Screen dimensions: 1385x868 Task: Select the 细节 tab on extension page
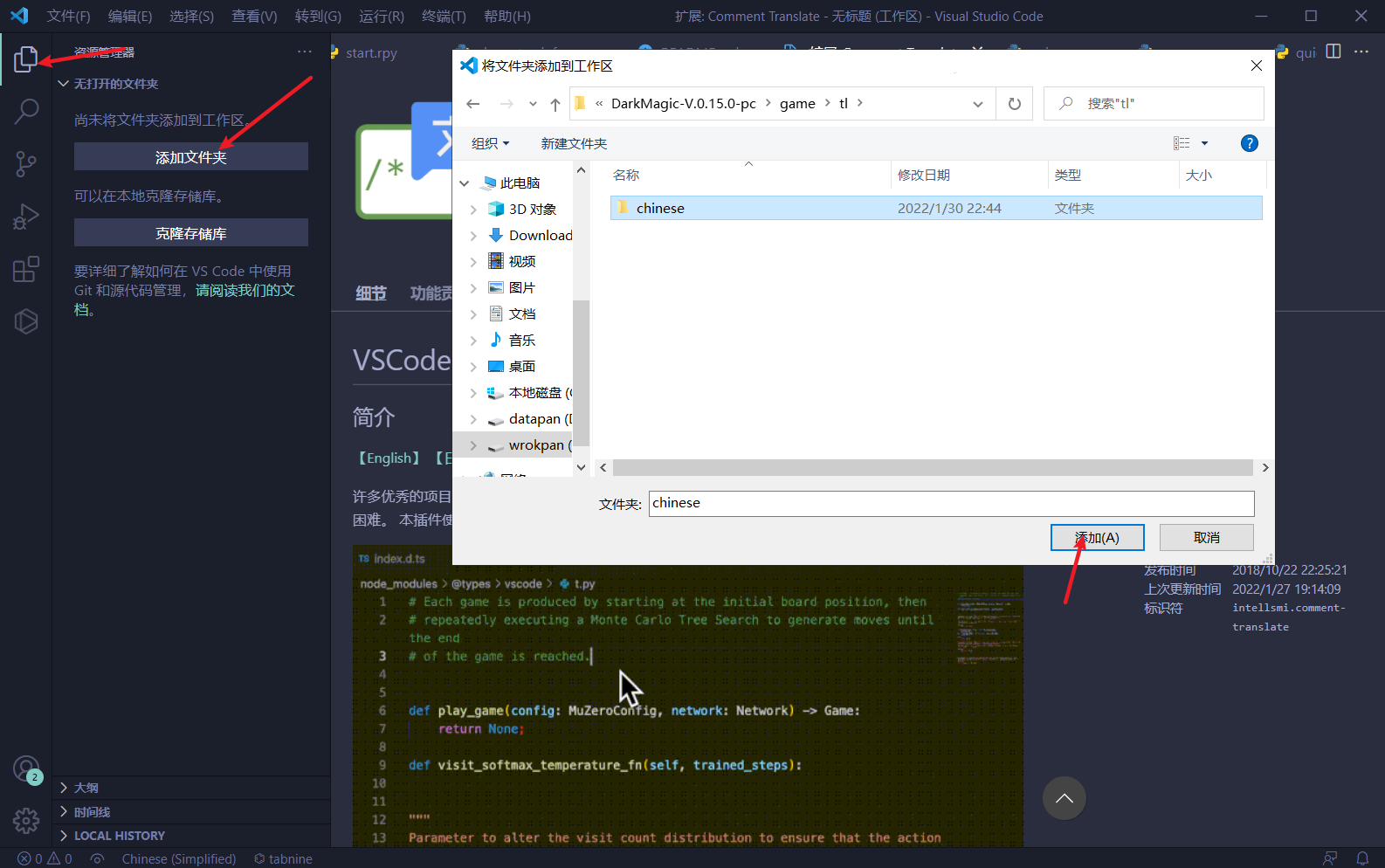(371, 293)
